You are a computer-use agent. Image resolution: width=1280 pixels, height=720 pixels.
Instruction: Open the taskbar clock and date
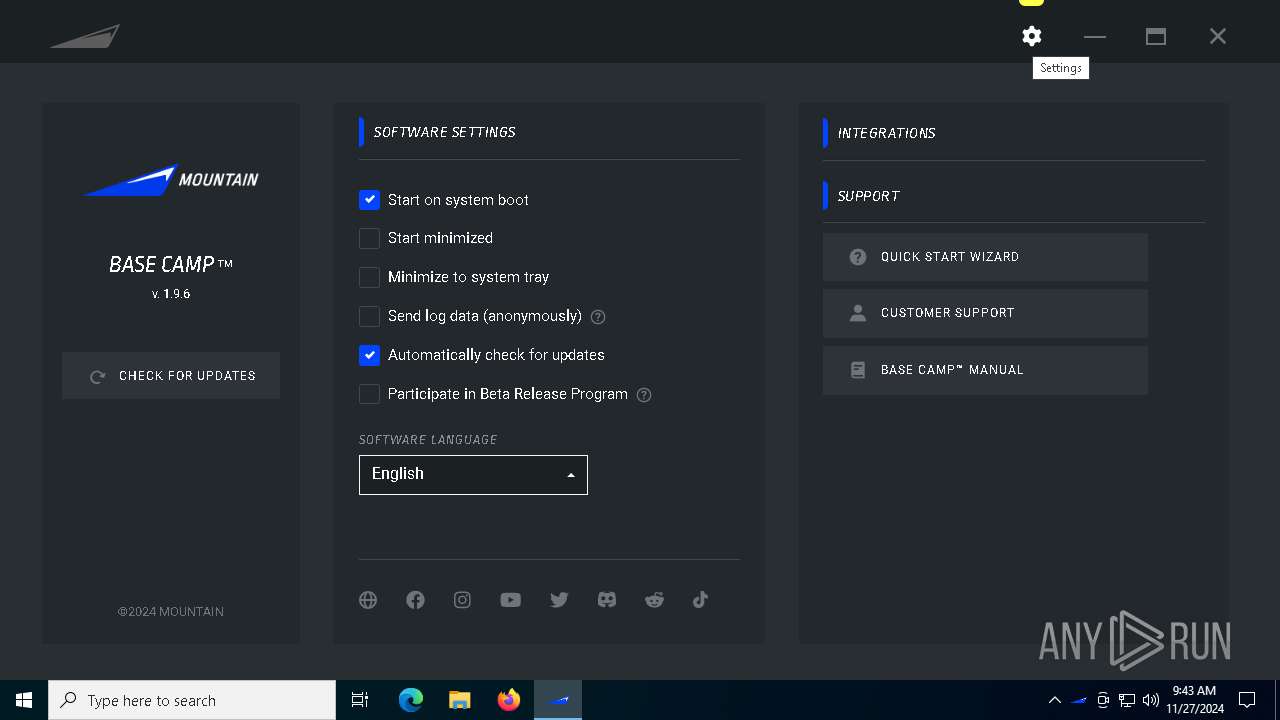point(1194,700)
